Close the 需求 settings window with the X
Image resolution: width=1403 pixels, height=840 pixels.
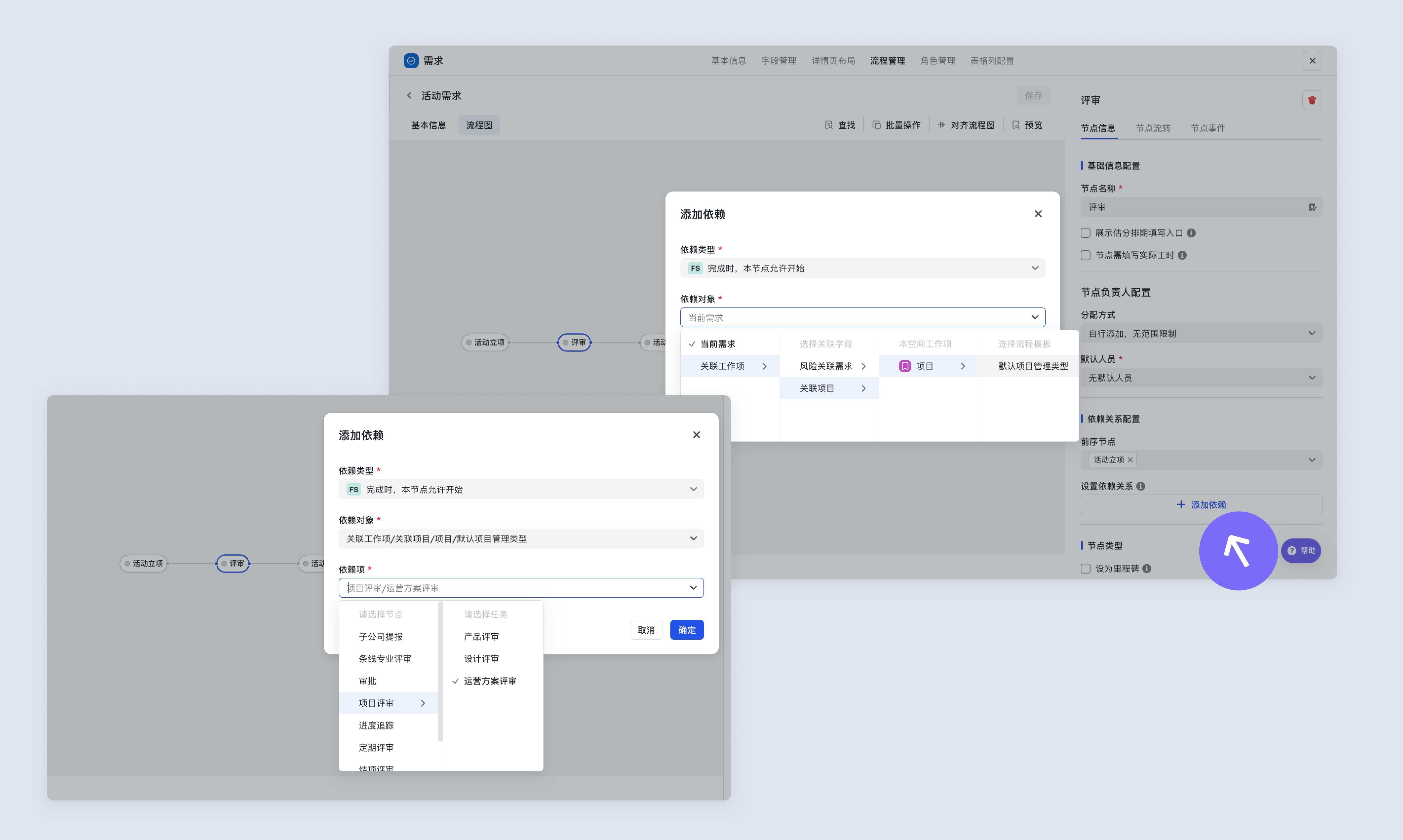coord(1312,60)
